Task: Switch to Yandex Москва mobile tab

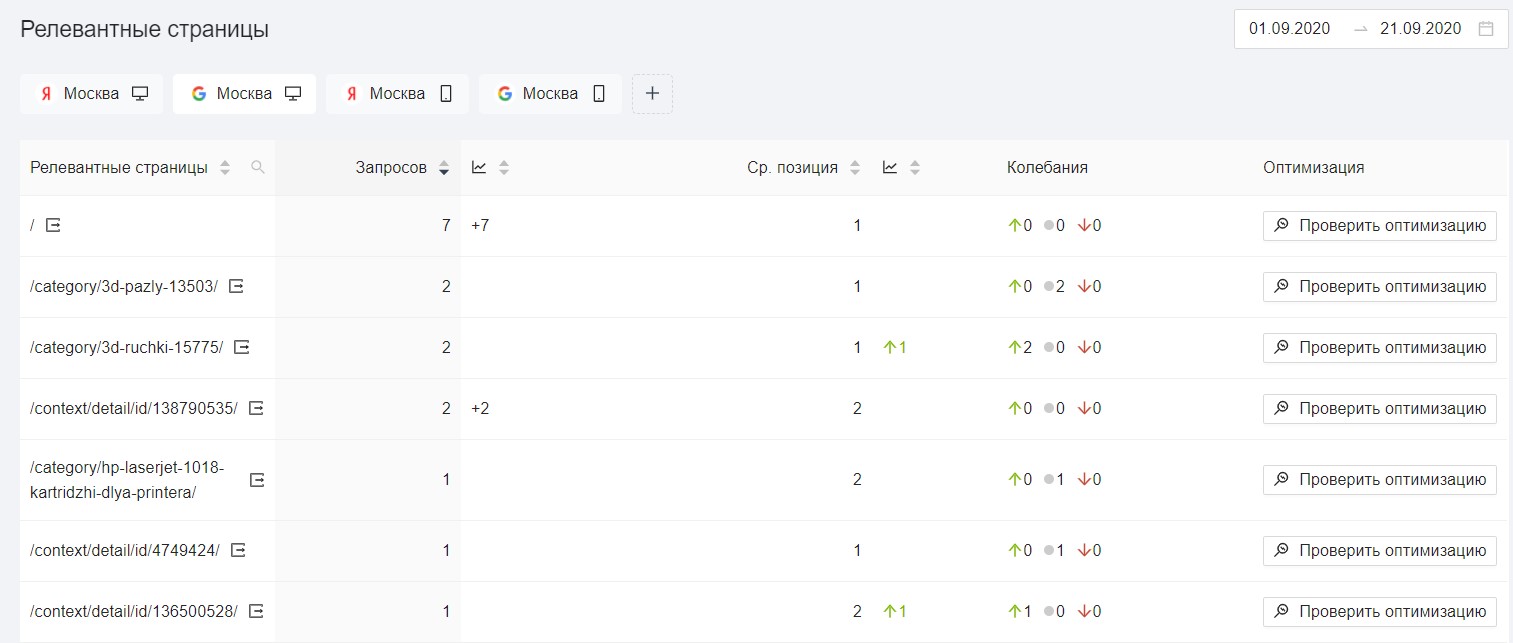Action: point(397,94)
